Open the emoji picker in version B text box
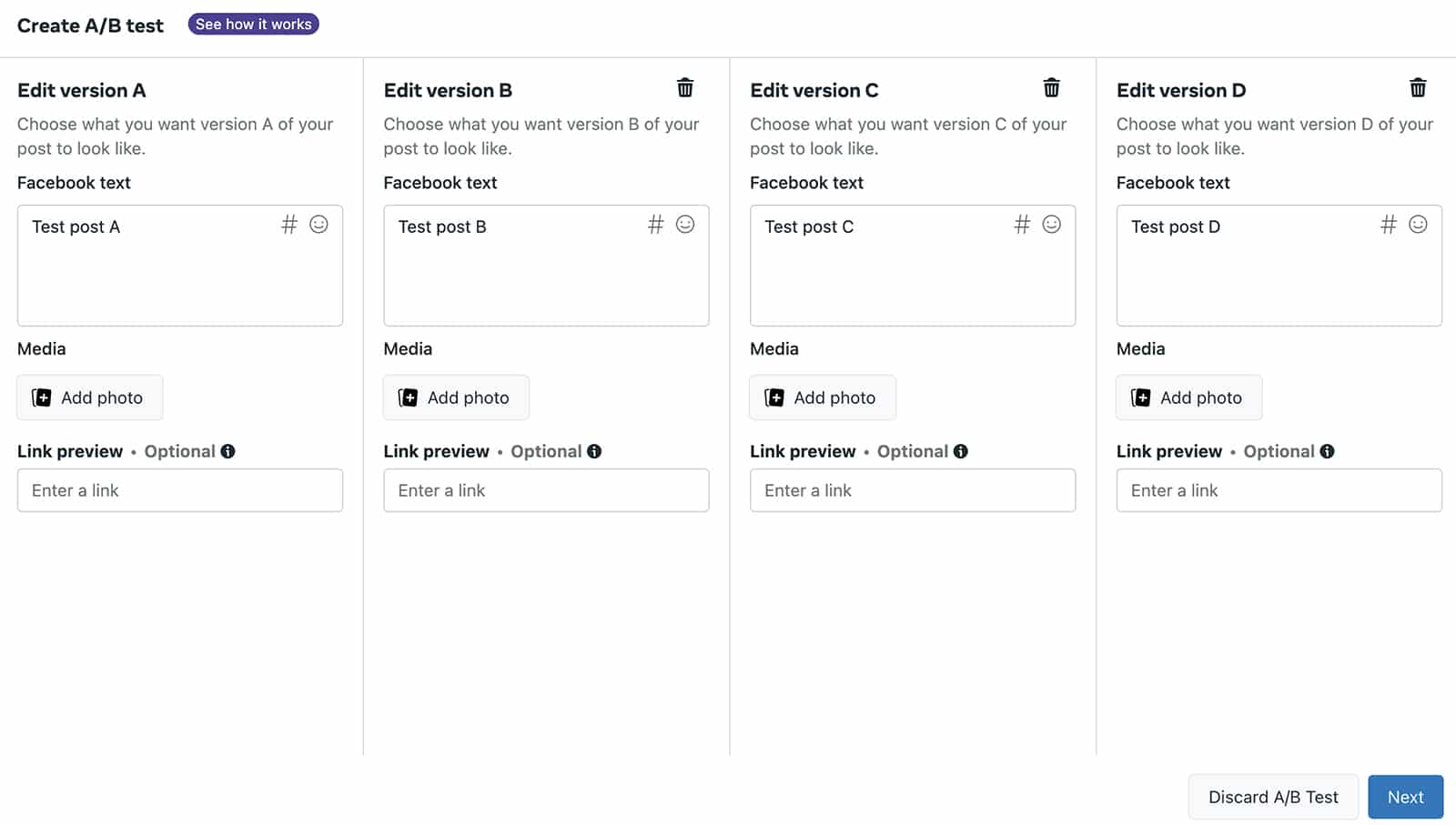The image size is (1456, 825). point(686,224)
